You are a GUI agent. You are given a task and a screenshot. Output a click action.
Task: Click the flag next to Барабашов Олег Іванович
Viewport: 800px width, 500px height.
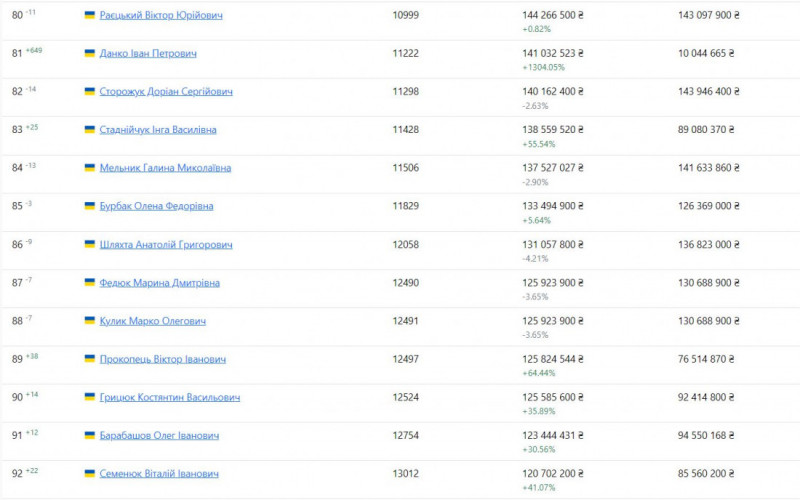pyautogui.click(x=90, y=436)
